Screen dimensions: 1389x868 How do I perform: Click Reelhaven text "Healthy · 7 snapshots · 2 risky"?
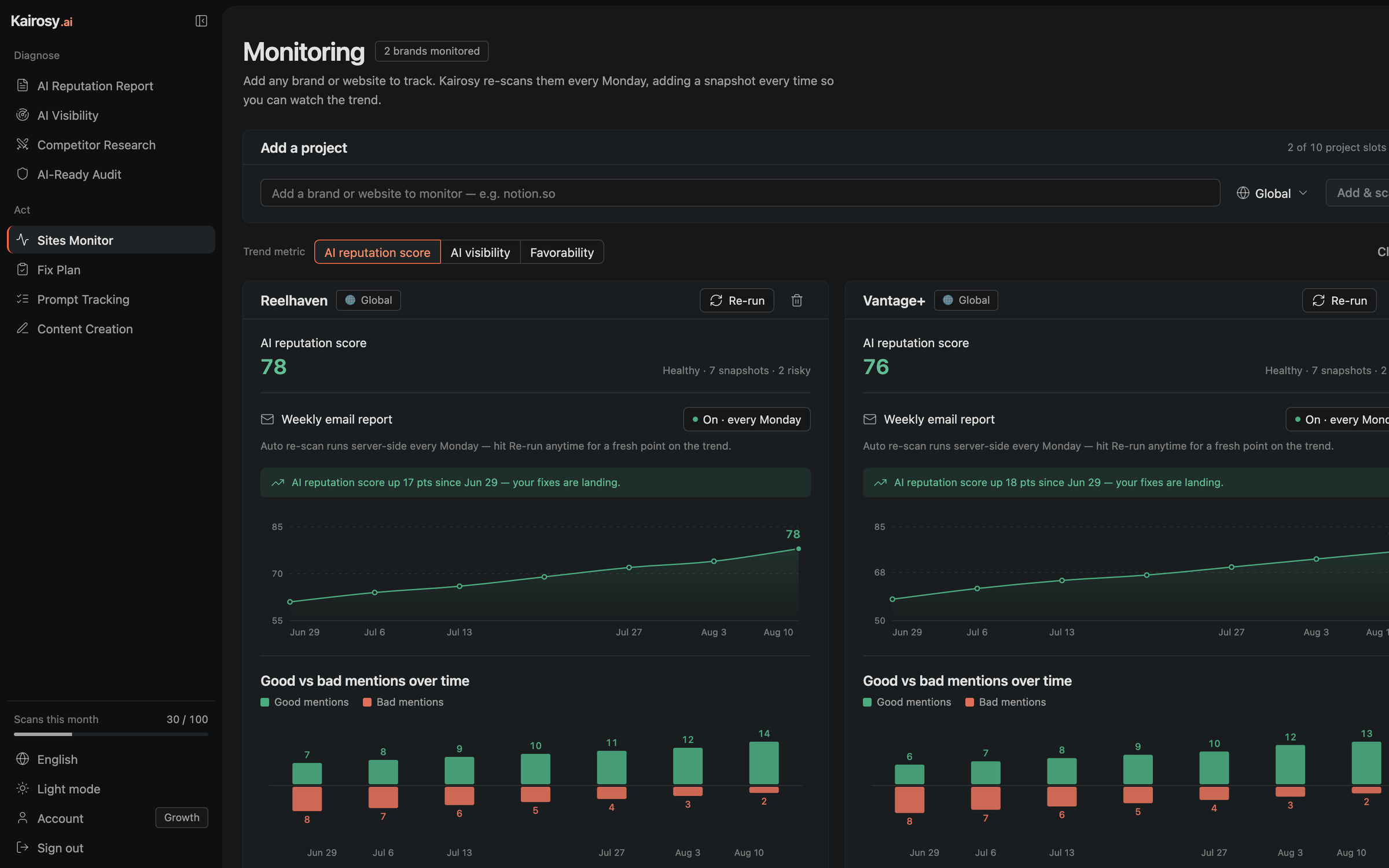[736, 370]
